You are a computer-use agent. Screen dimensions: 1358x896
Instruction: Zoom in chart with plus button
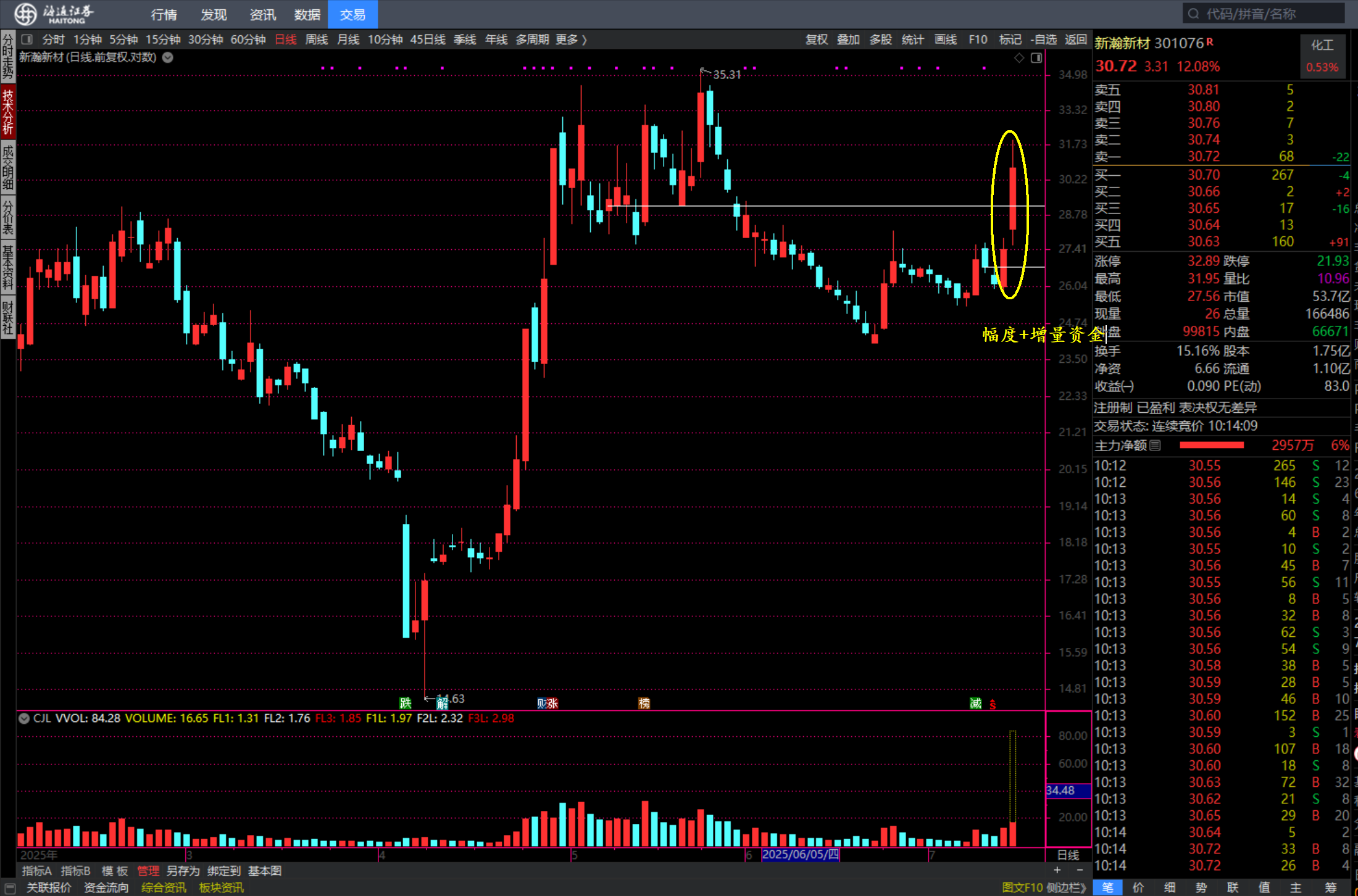click(x=1057, y=870)
